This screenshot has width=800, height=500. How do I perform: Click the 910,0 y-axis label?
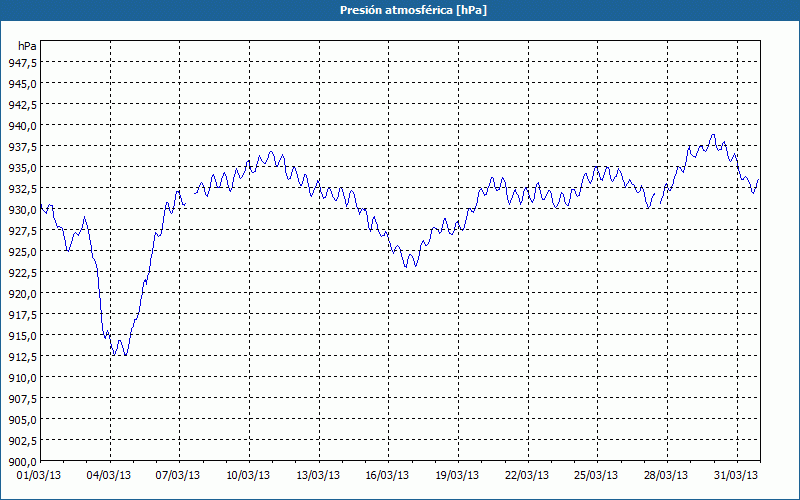tap(22, 378)
